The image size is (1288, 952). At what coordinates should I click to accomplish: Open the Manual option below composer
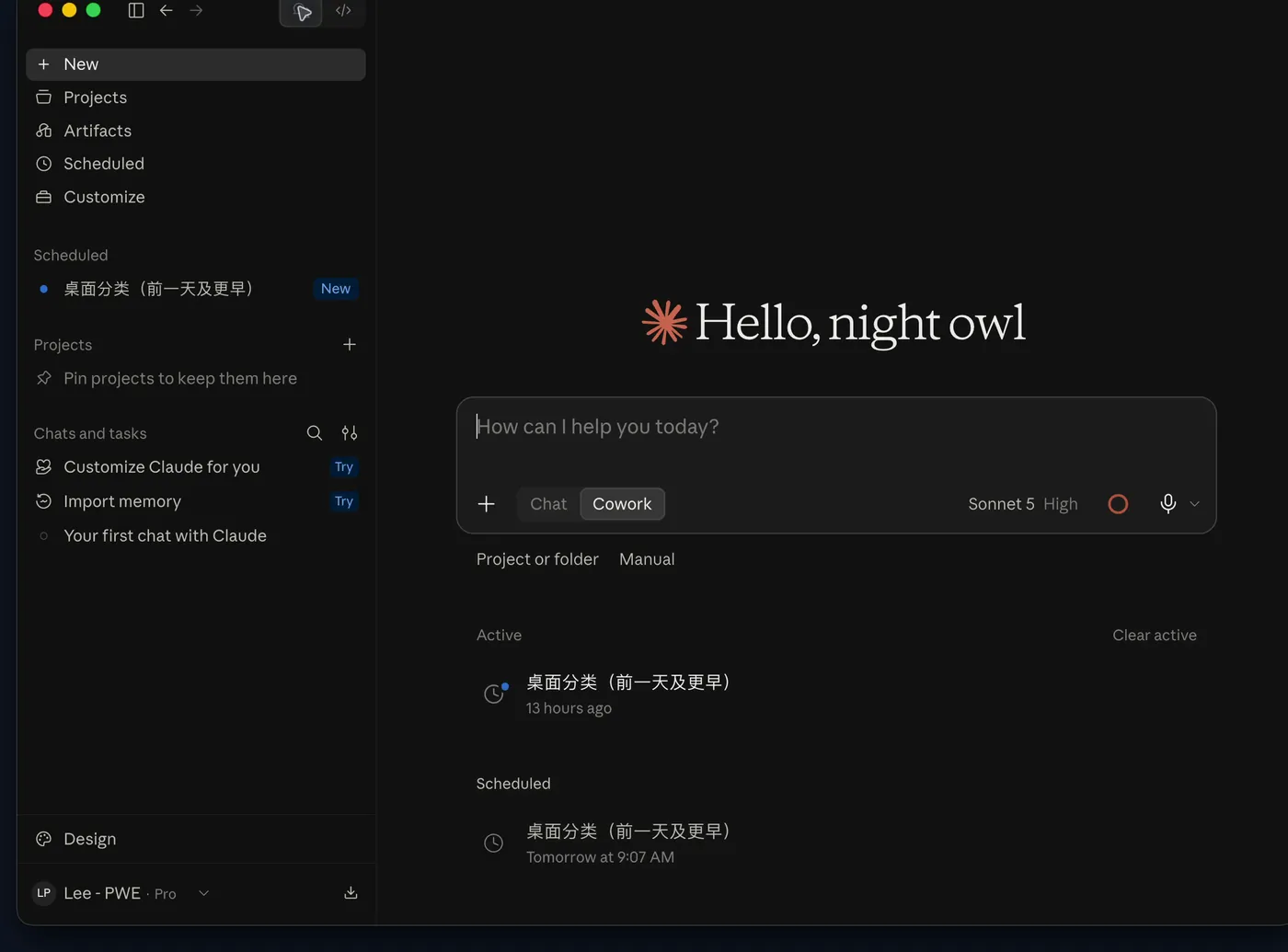pyautogui.click(x=647, y=559)
